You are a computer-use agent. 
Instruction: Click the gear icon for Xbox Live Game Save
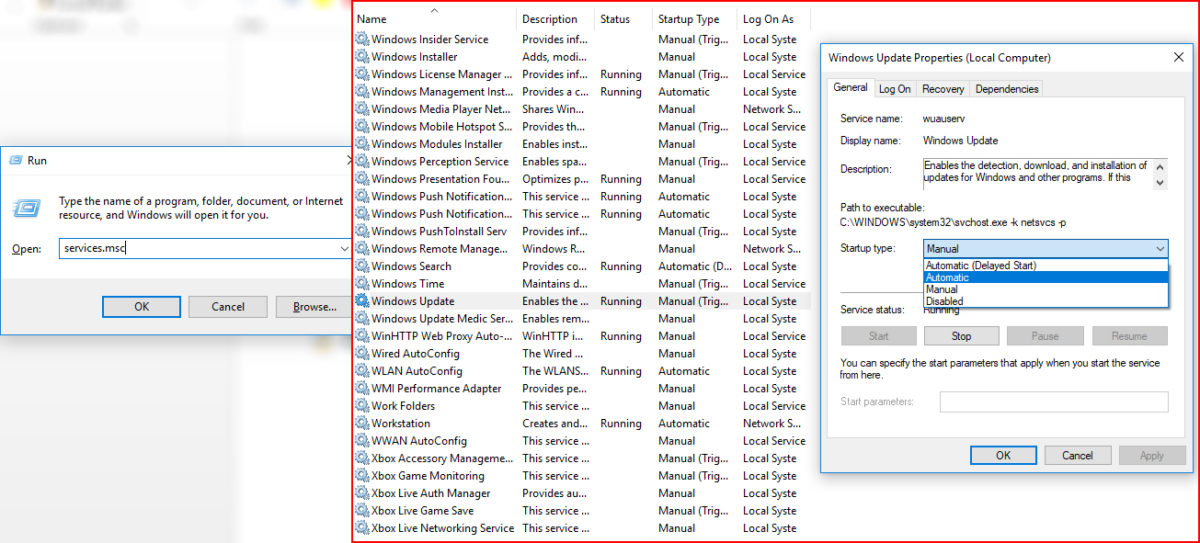coord(362,511)
